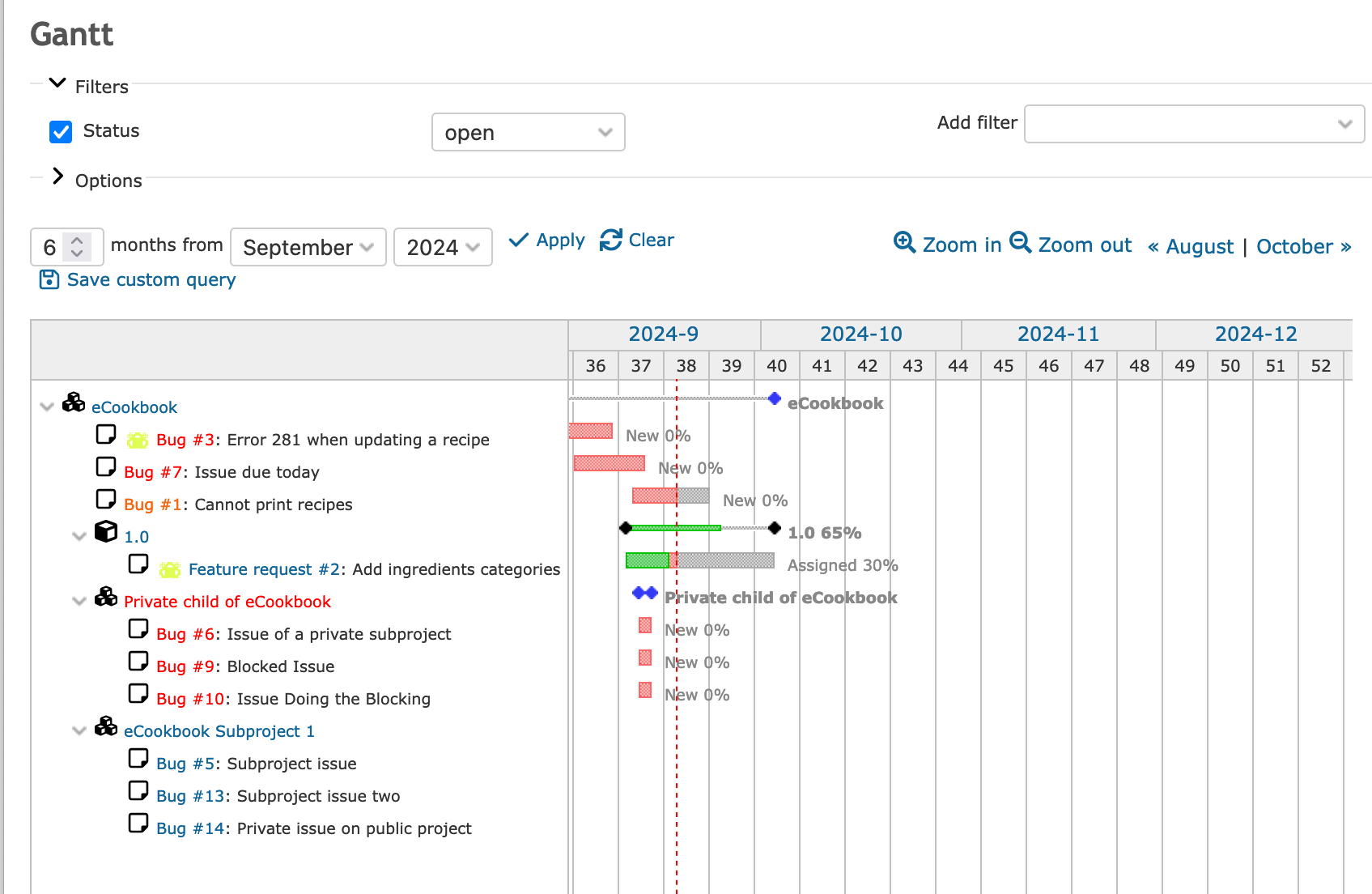Open the September month dropdown
This screenshot has height=894, width=1372.
point(308,247)
